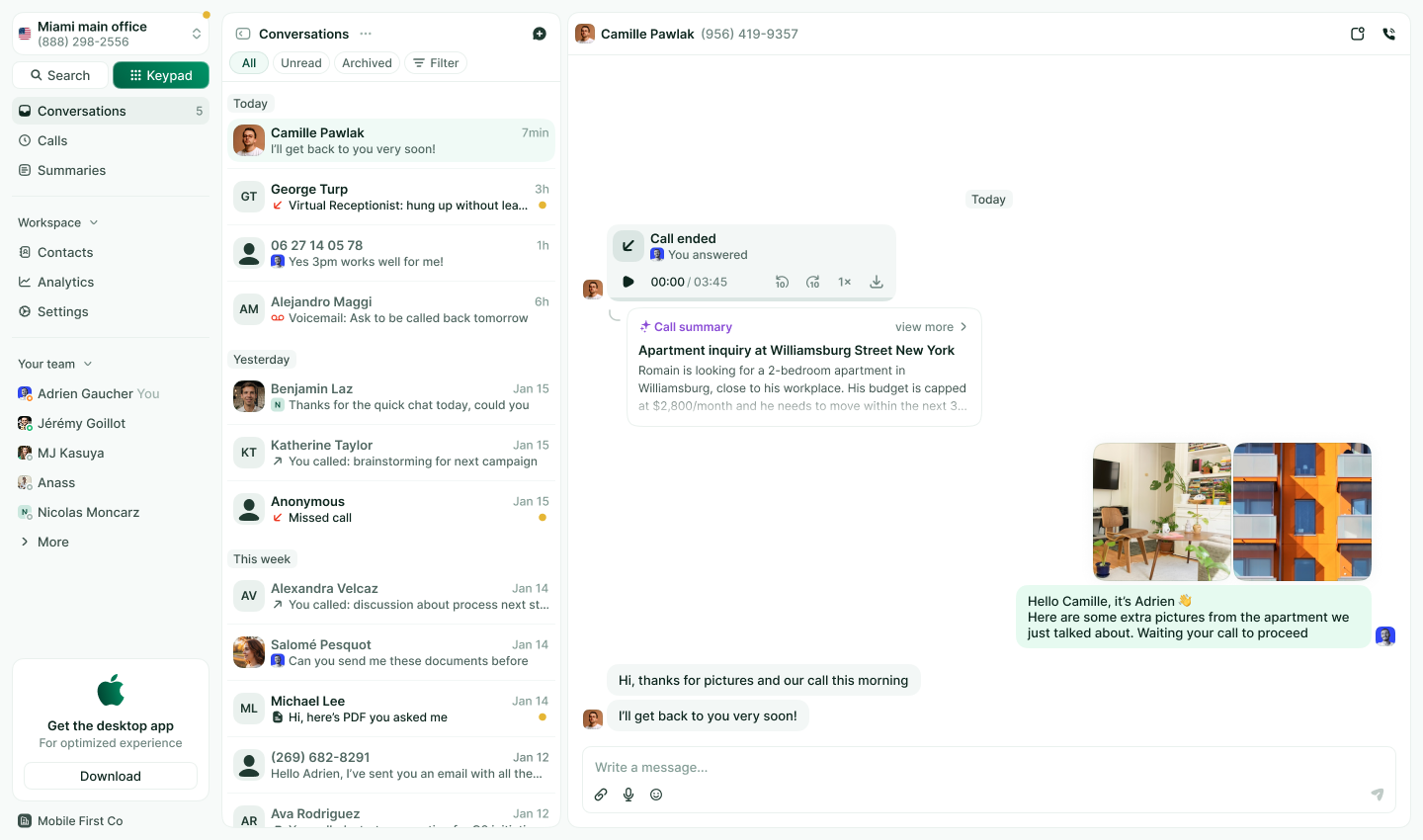The height and width of the screenshot is (840, 1423).
Task: Open the orange building photo
Action: [1302, 512]
